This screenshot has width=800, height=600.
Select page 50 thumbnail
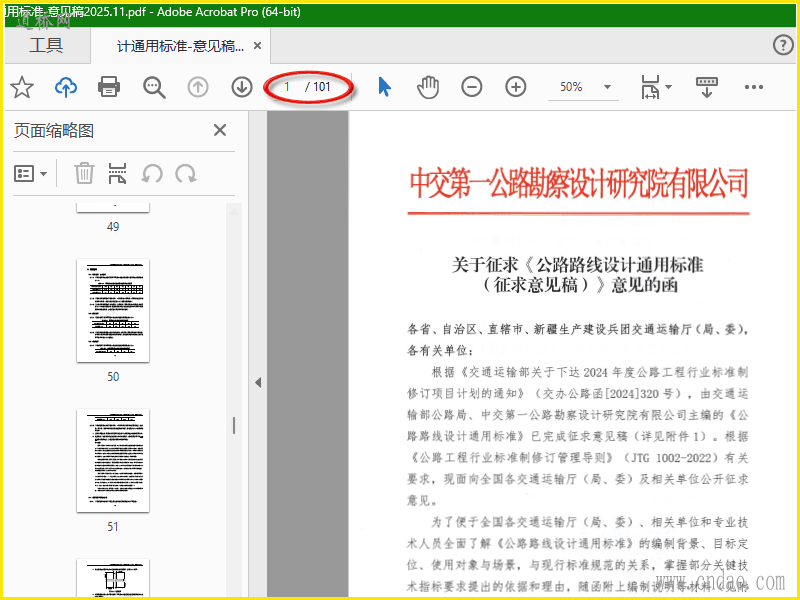tap(113, 311)
